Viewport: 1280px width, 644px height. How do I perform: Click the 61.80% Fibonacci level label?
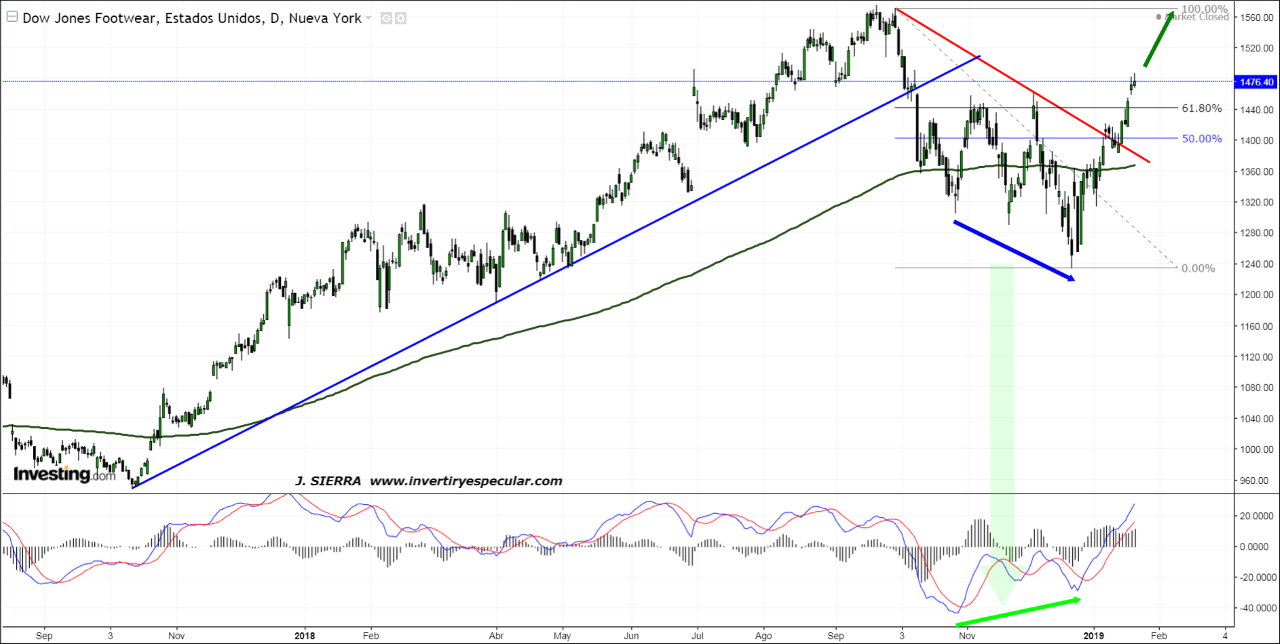coord(1201,108)
